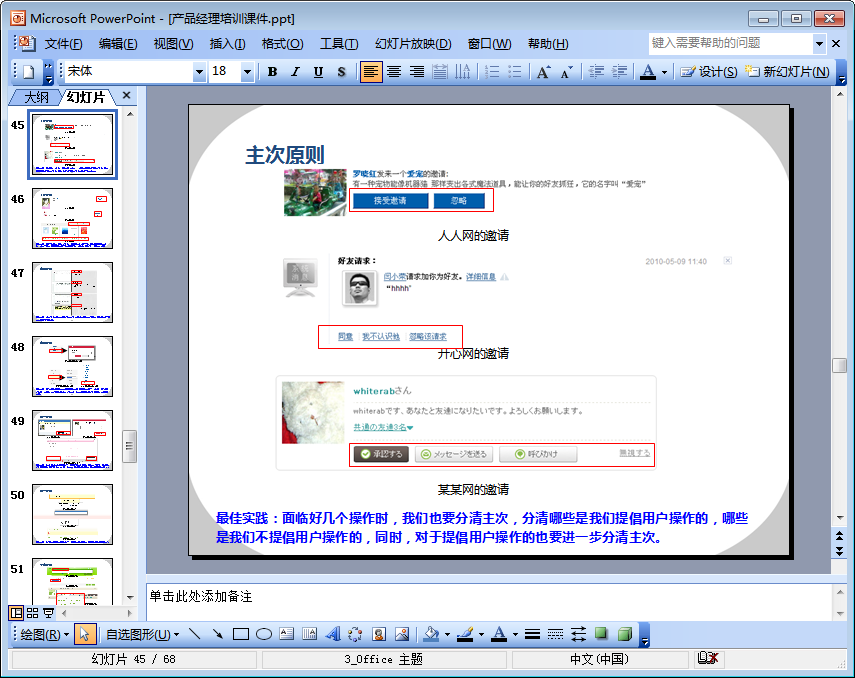The height and width of the screenshot is (678, 855).
Task: Open the 绘图 (Draw) menu
Action: click(45, 634)
